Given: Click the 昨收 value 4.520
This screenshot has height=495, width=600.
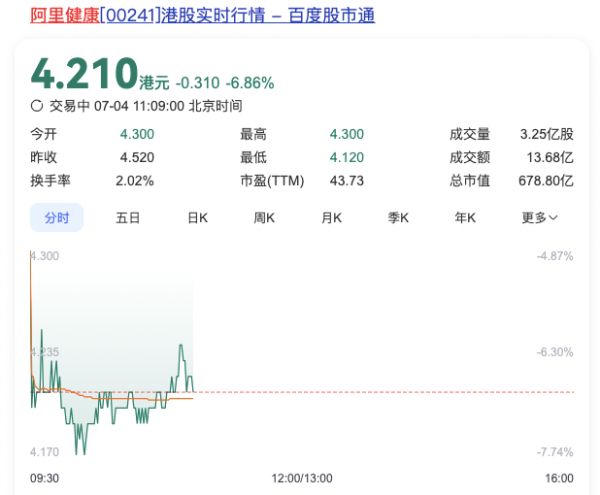Looking at the screenshot, I should point(137,157).
